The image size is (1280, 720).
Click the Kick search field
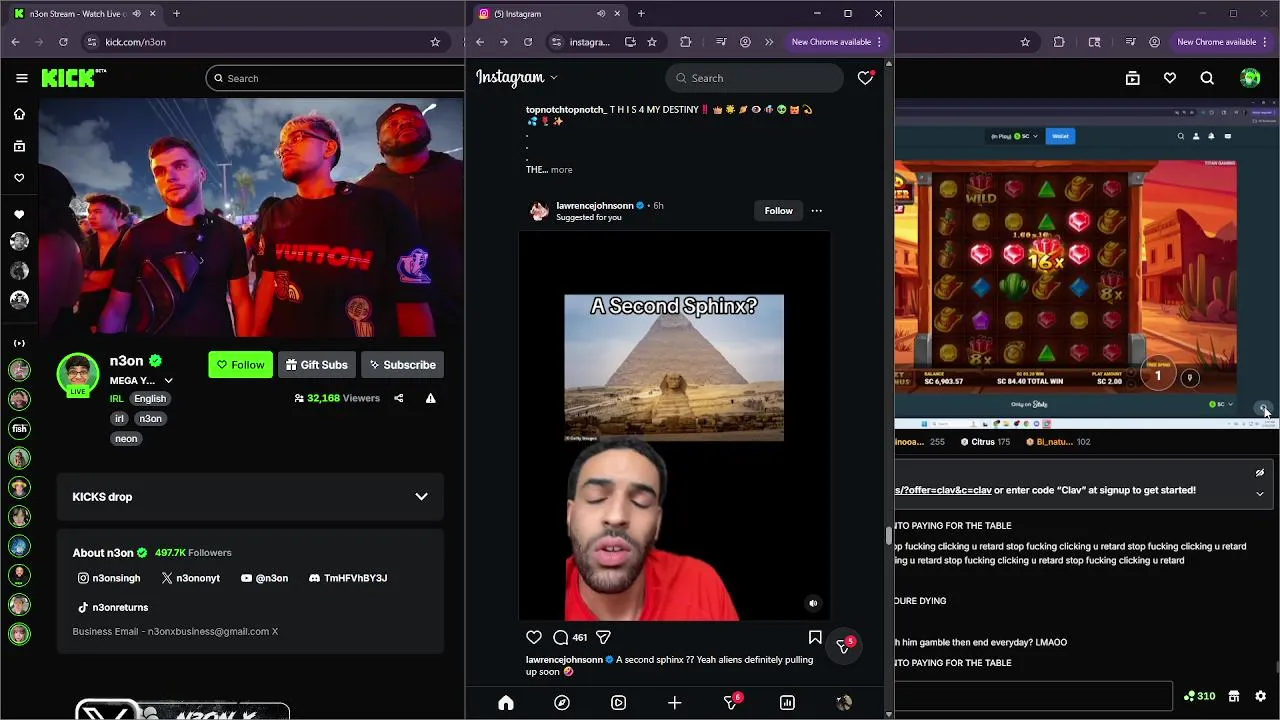[335, 78]
